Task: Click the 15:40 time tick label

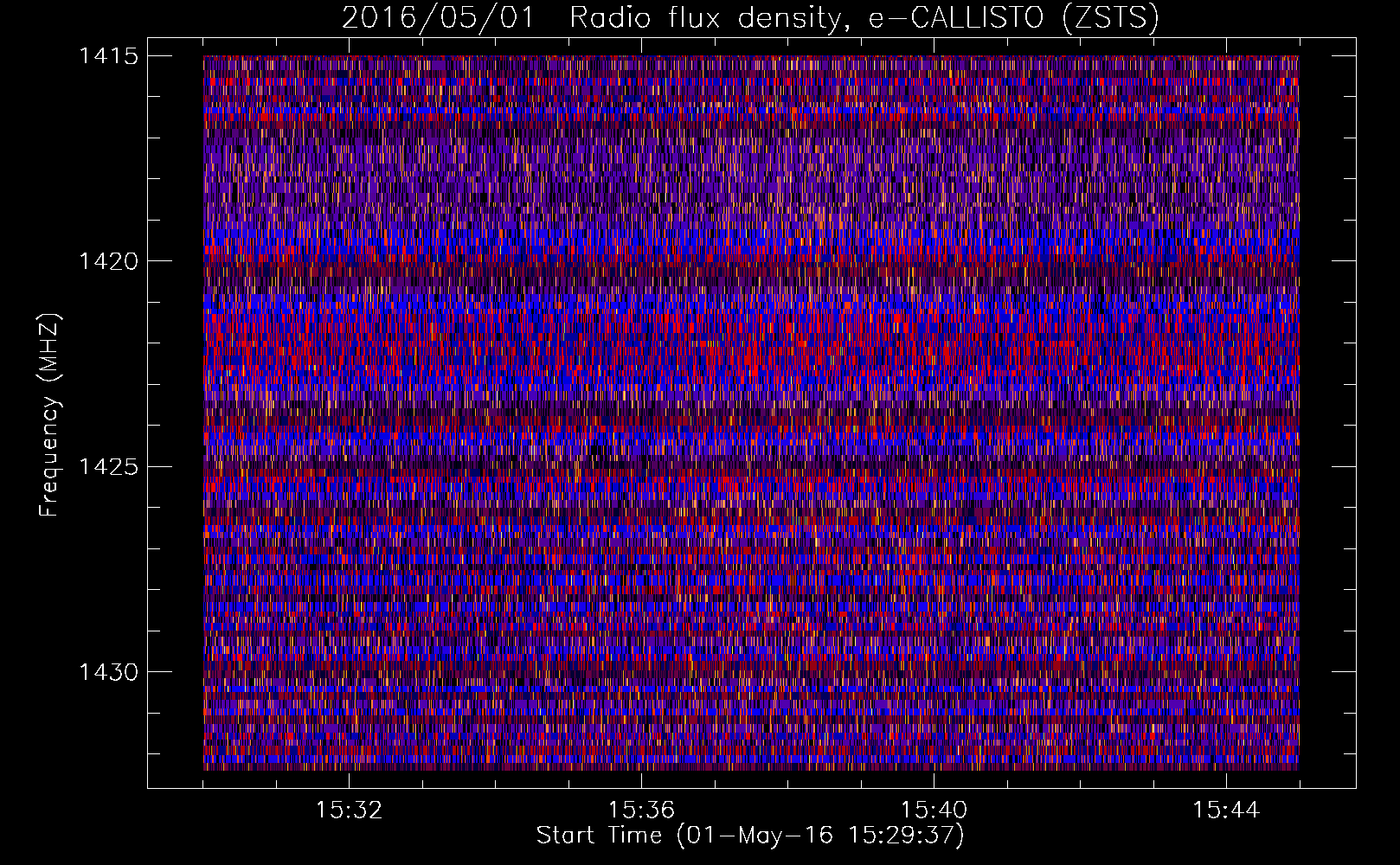Action: click(934, 811)
